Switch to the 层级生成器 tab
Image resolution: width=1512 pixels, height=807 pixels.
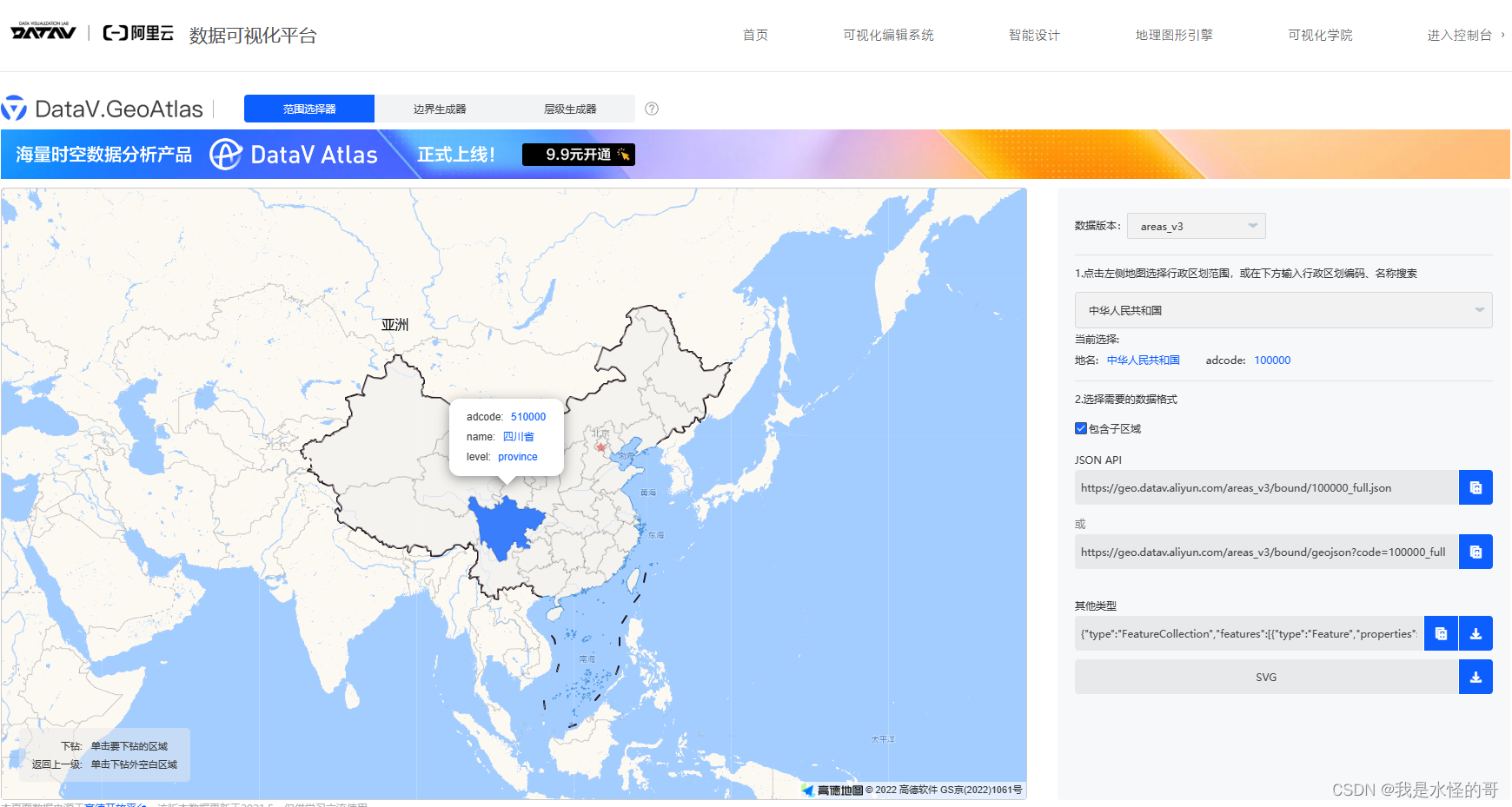(x=570, y=109)
